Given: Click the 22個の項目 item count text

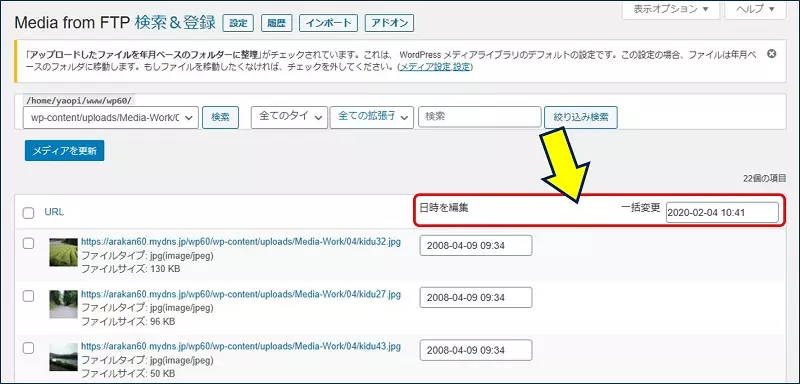Looking at the screenshot, I should [764, 178].
